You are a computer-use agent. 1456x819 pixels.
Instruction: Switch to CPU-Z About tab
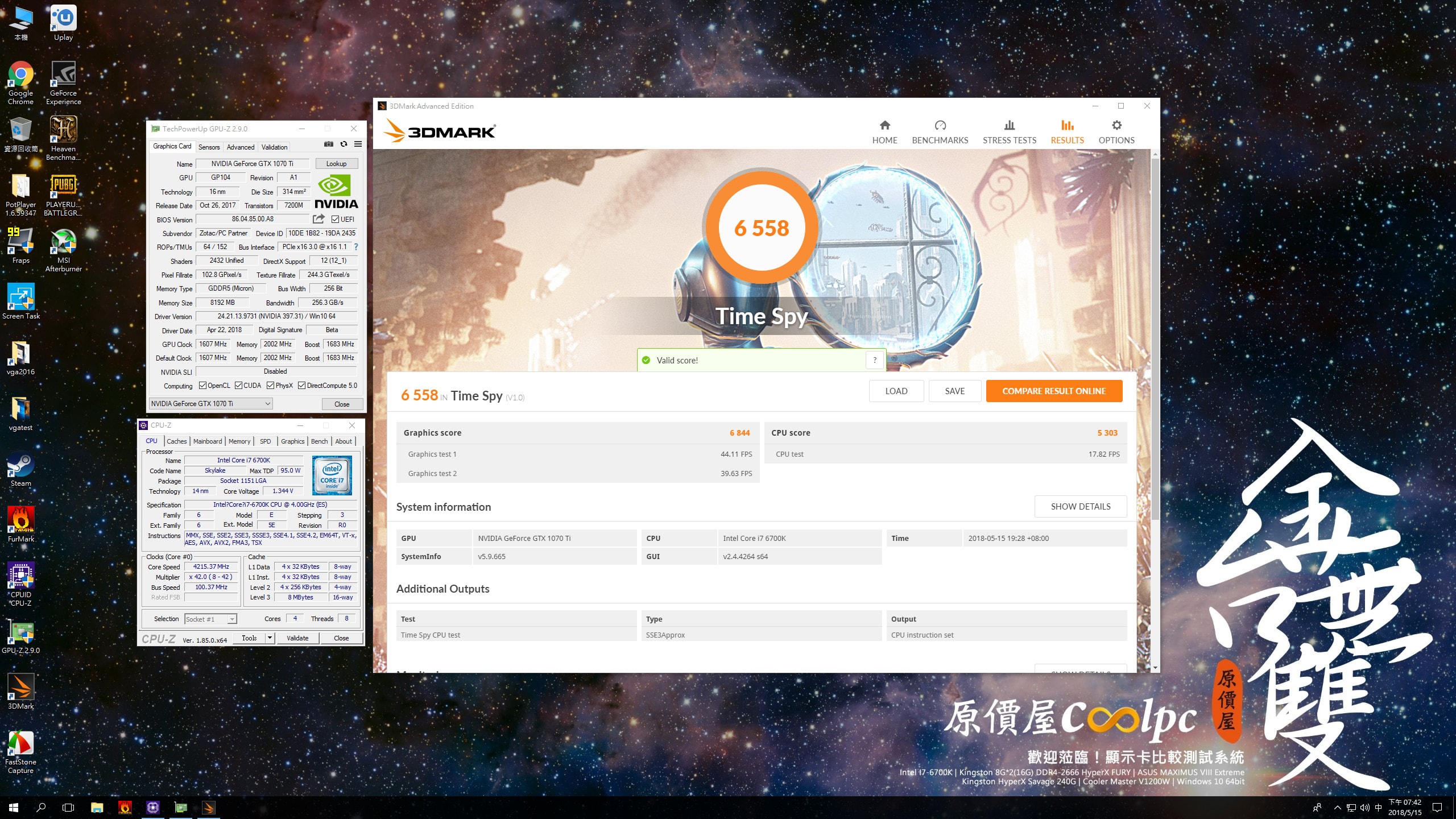(344, 441)
